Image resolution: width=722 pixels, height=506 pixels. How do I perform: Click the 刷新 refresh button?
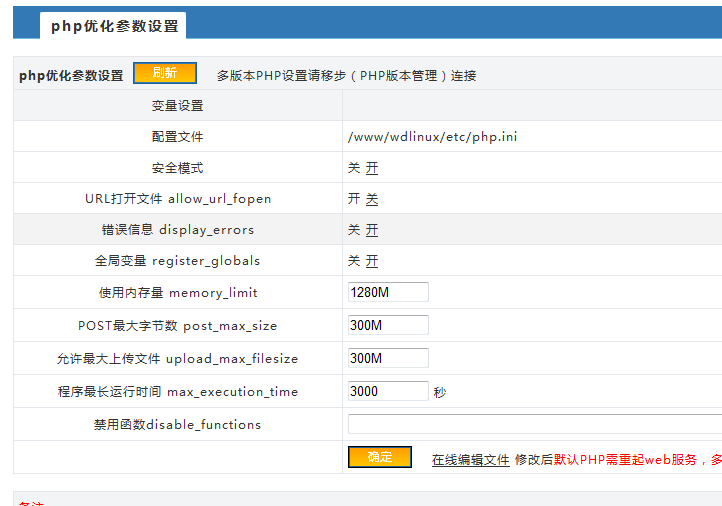tap(165, 73)
